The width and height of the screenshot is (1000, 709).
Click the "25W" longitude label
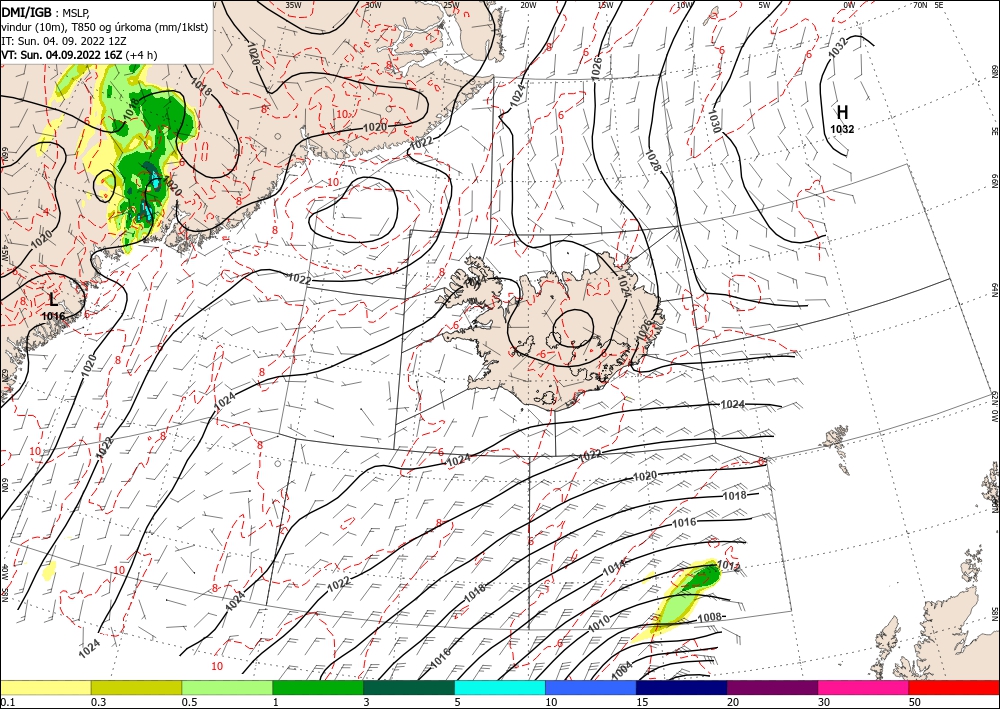tap(451, 5)
